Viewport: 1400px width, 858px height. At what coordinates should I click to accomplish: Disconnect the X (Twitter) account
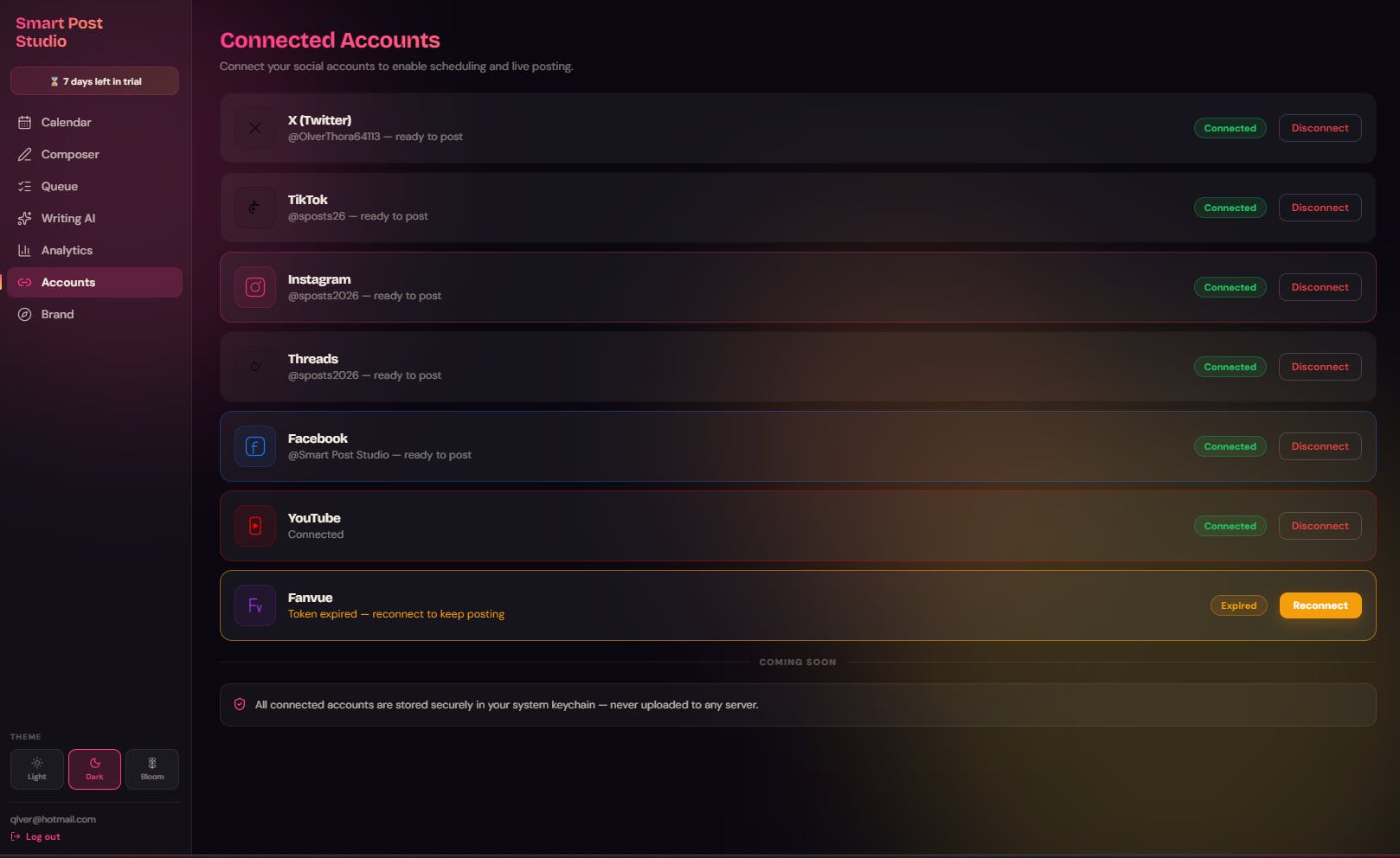[1320, 128]
